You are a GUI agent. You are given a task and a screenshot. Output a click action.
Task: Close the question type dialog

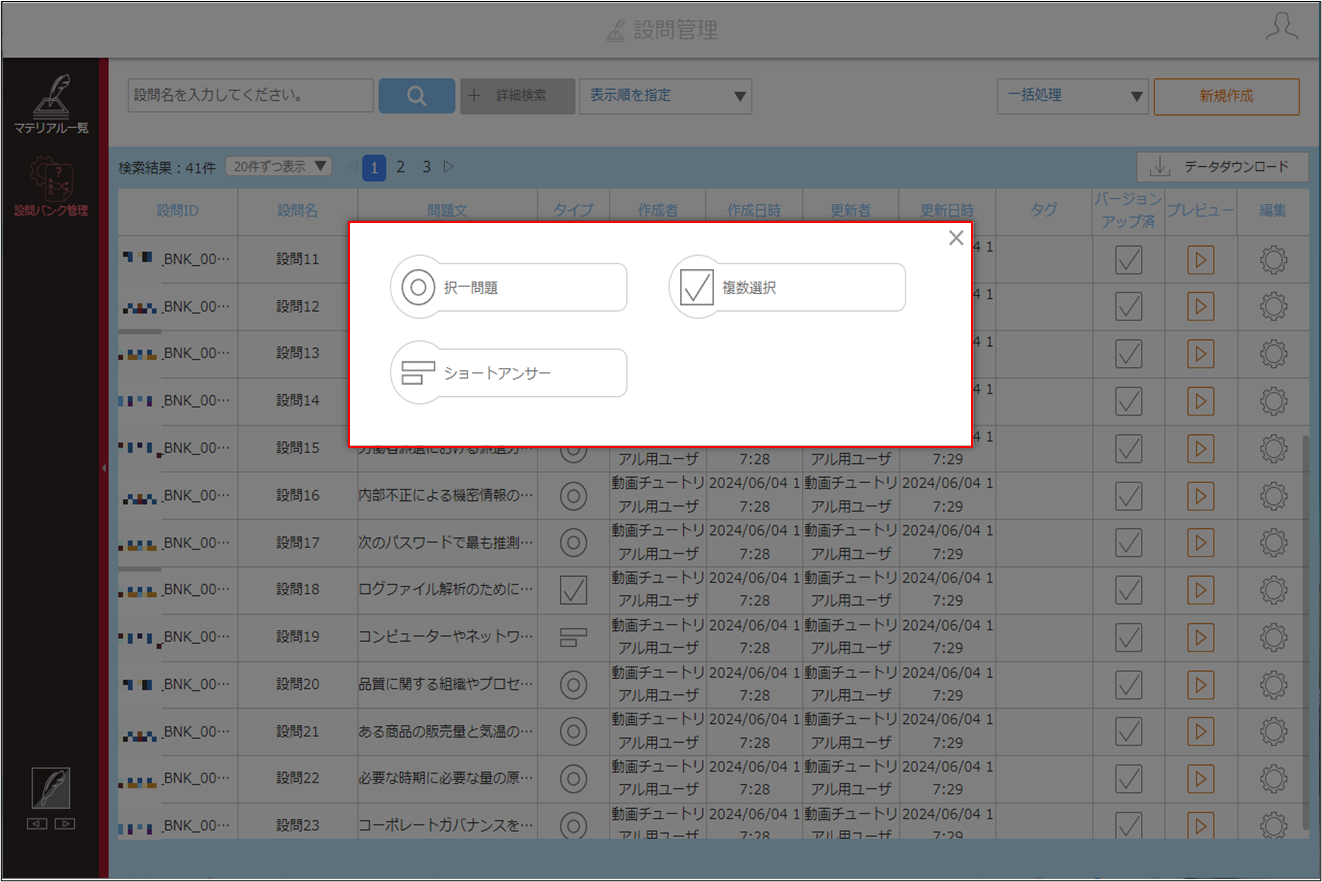point(956,238)
